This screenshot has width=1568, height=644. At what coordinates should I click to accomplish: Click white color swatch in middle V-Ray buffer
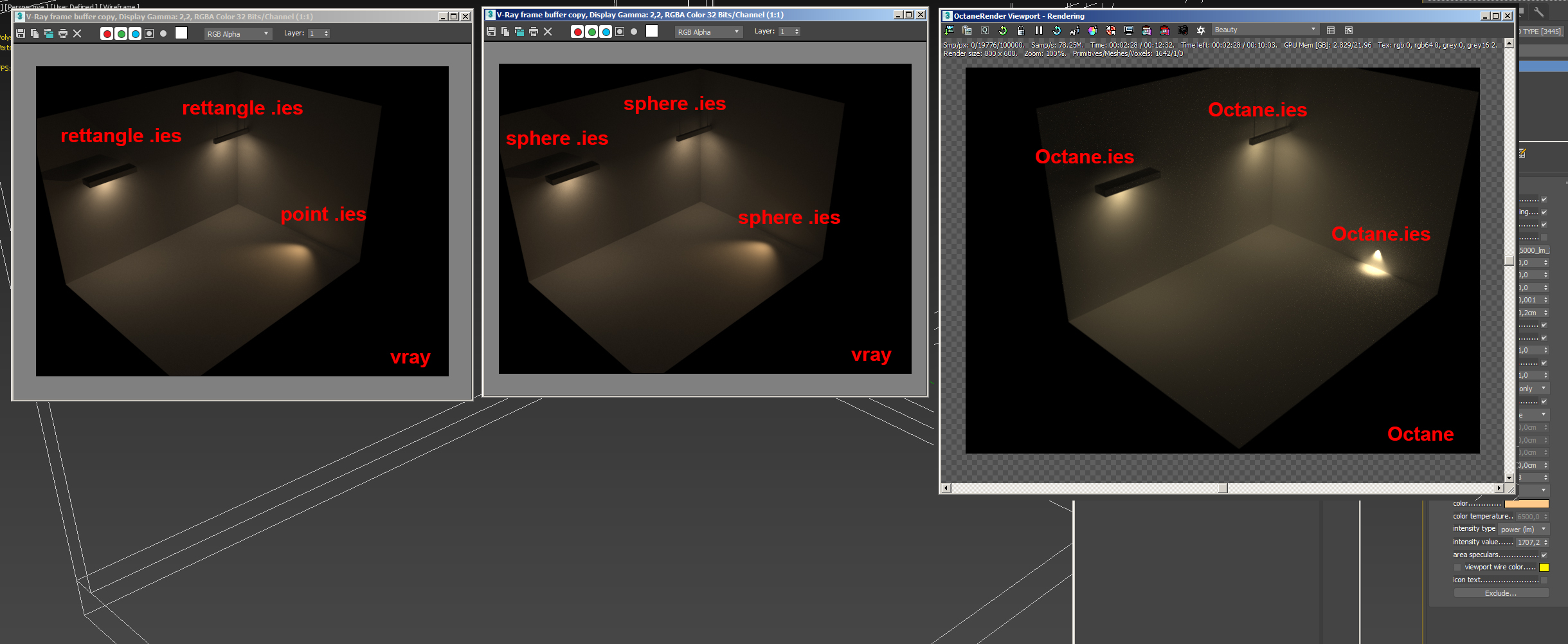tap(652, 31)
